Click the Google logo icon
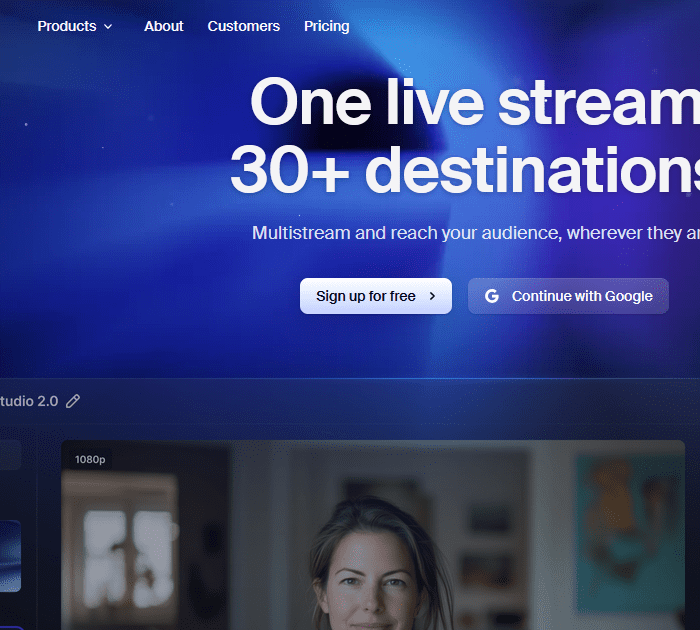This screenshot has height=630, width=700. coord(491,296)
